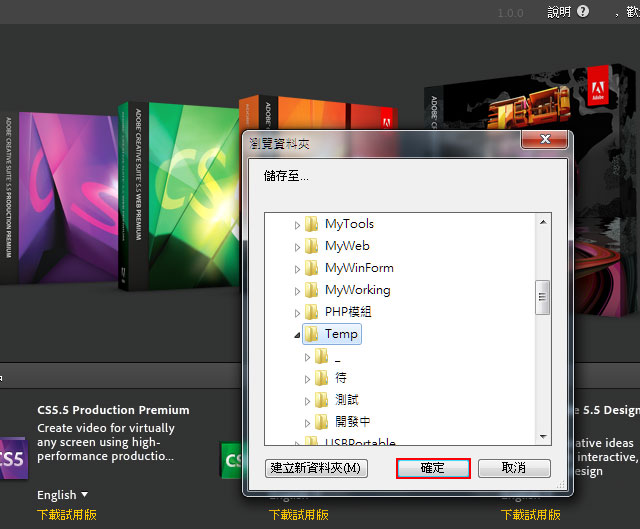This screenshot has height=529, width=640.
Task: Click the MyWorking folder icon
Action: tap(312, 290)
